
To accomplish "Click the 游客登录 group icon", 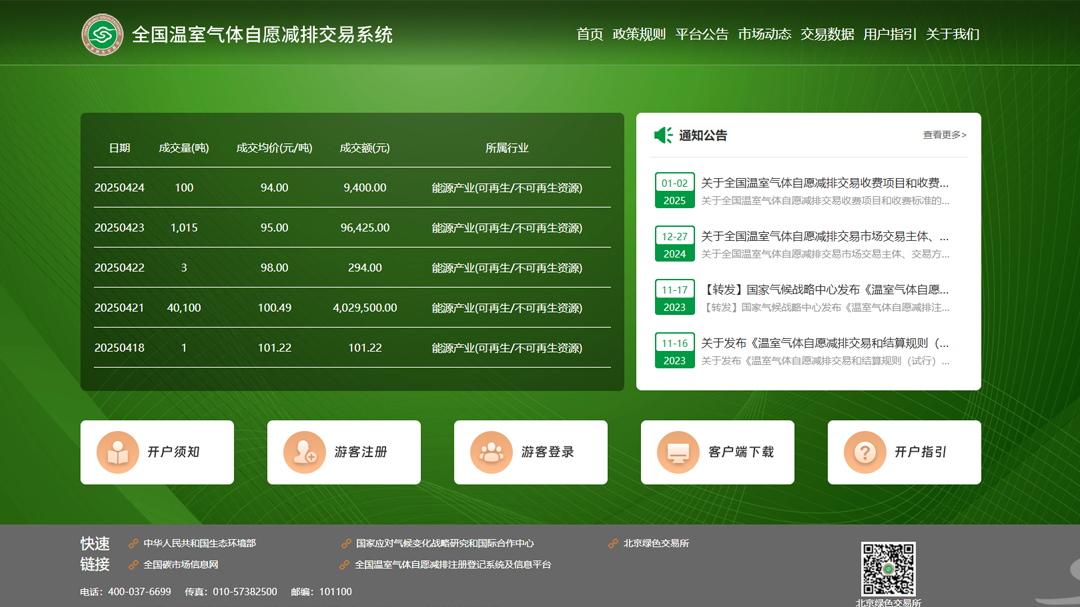I will click(491, 453).
